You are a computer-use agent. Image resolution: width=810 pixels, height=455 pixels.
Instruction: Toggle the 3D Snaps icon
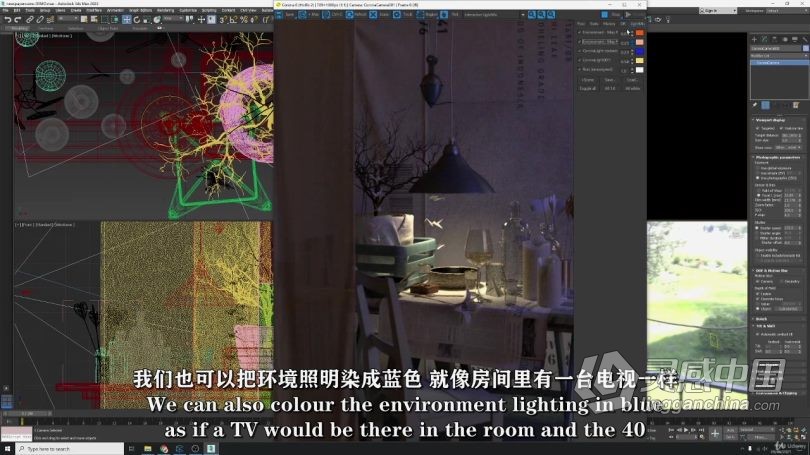tap(223, 20)
